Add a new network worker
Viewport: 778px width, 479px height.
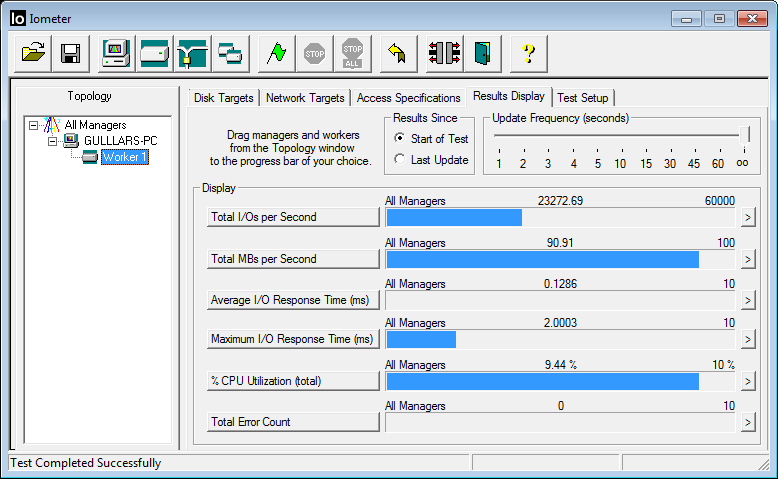[x=193, y=53]
